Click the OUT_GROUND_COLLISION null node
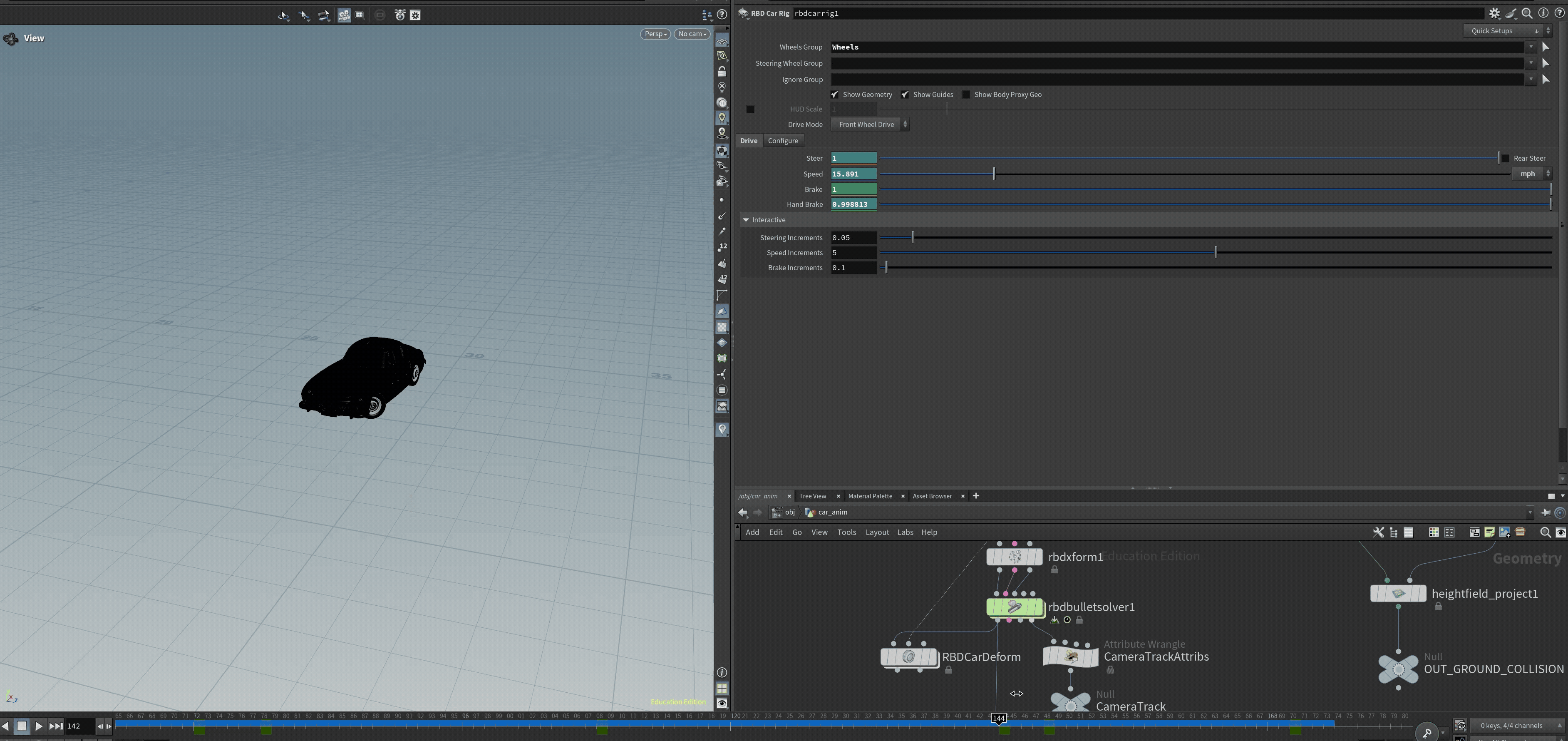Viewport: 1568px width, 741px height. [1397, 669]
